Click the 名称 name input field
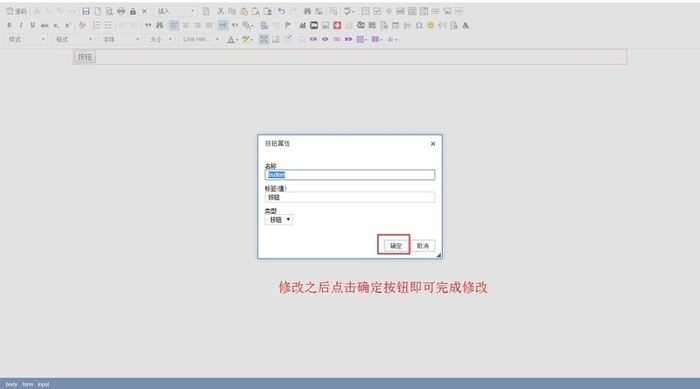The image size is (700, 389). click(x=350, y=175)
